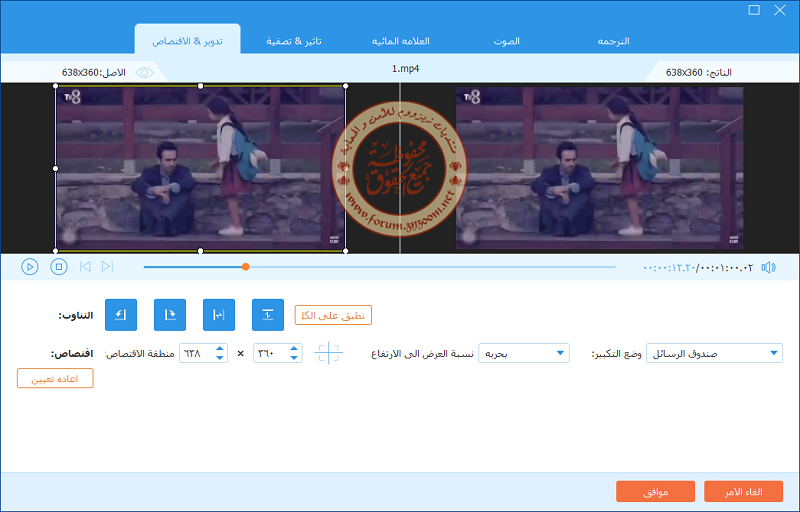Click the bottom-right crop corner handle
This screenshot has height=512, width=800.
[346, 251]
